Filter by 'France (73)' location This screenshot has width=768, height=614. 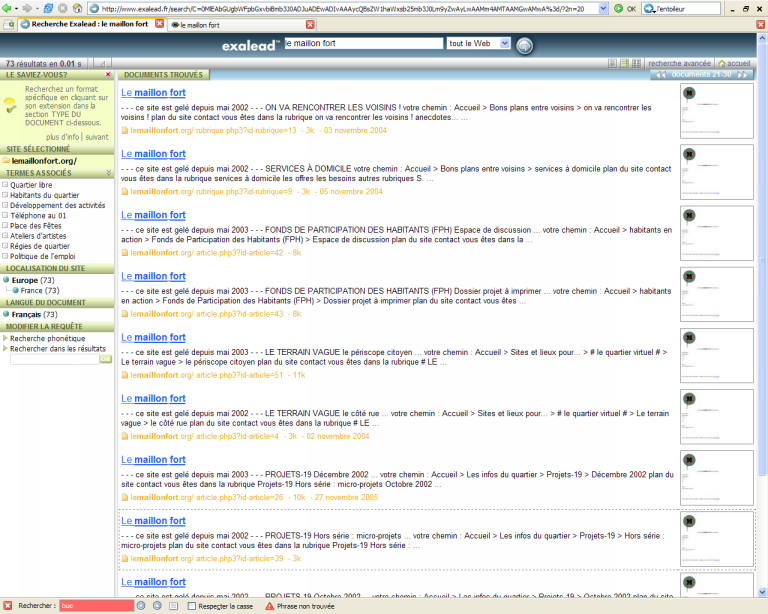39,290
